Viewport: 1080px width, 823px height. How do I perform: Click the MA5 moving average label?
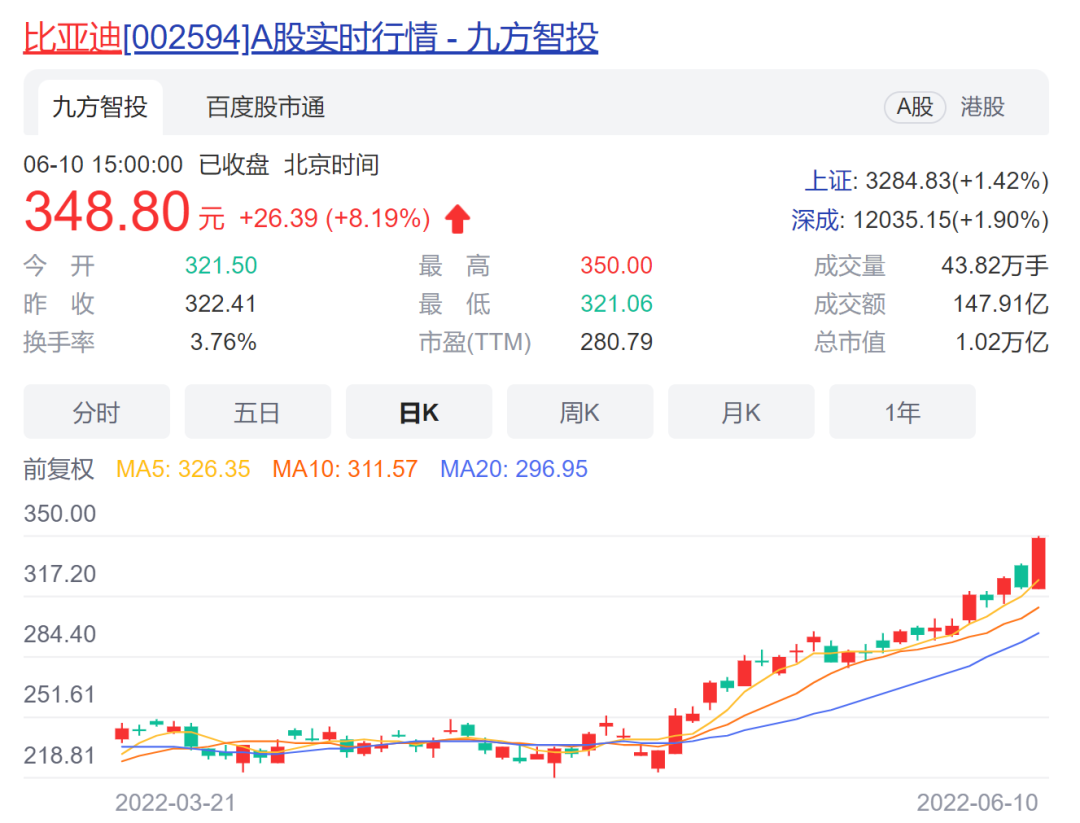click(183, 469)
